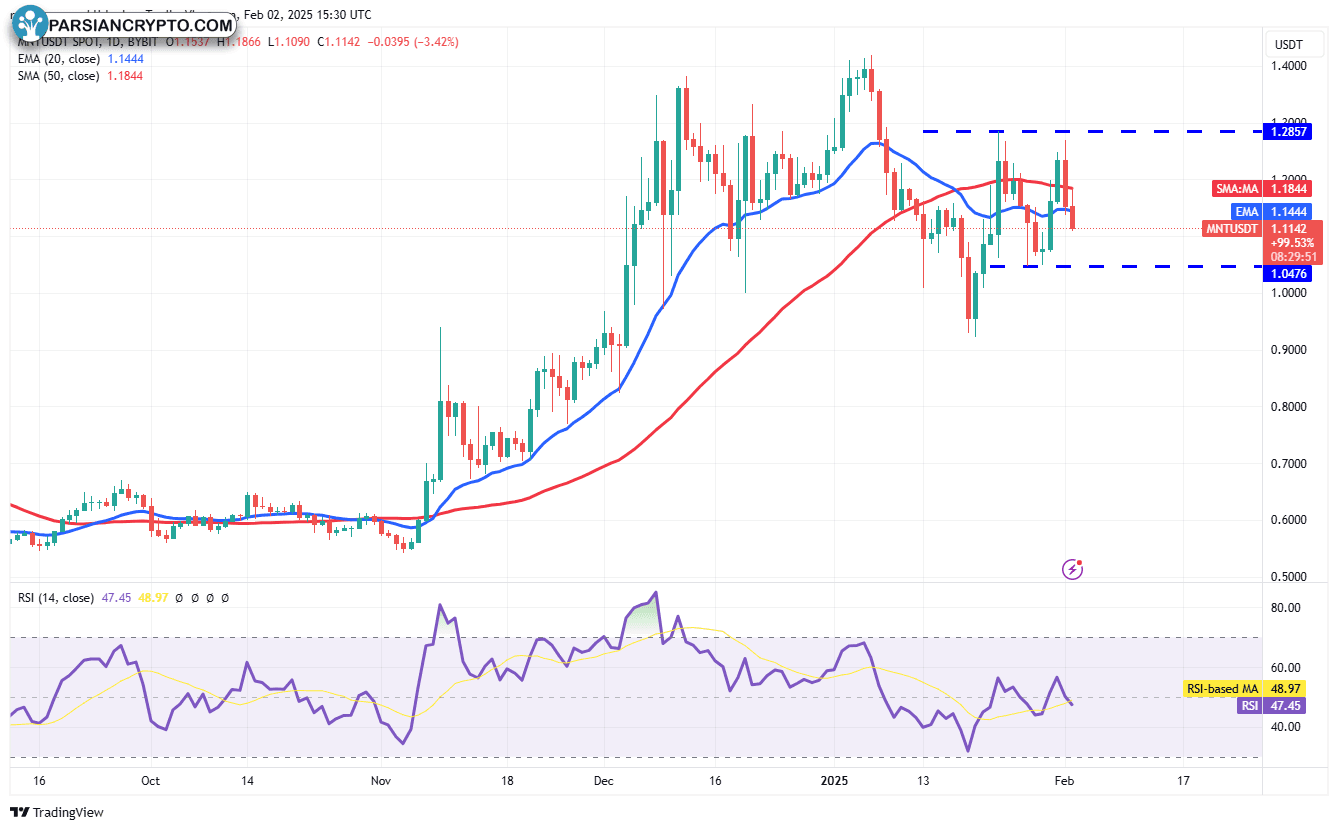The height and width of the screenshot is (830, 1338).
Task: Click the Feb label on time axis
Action: click(1065, 782)
